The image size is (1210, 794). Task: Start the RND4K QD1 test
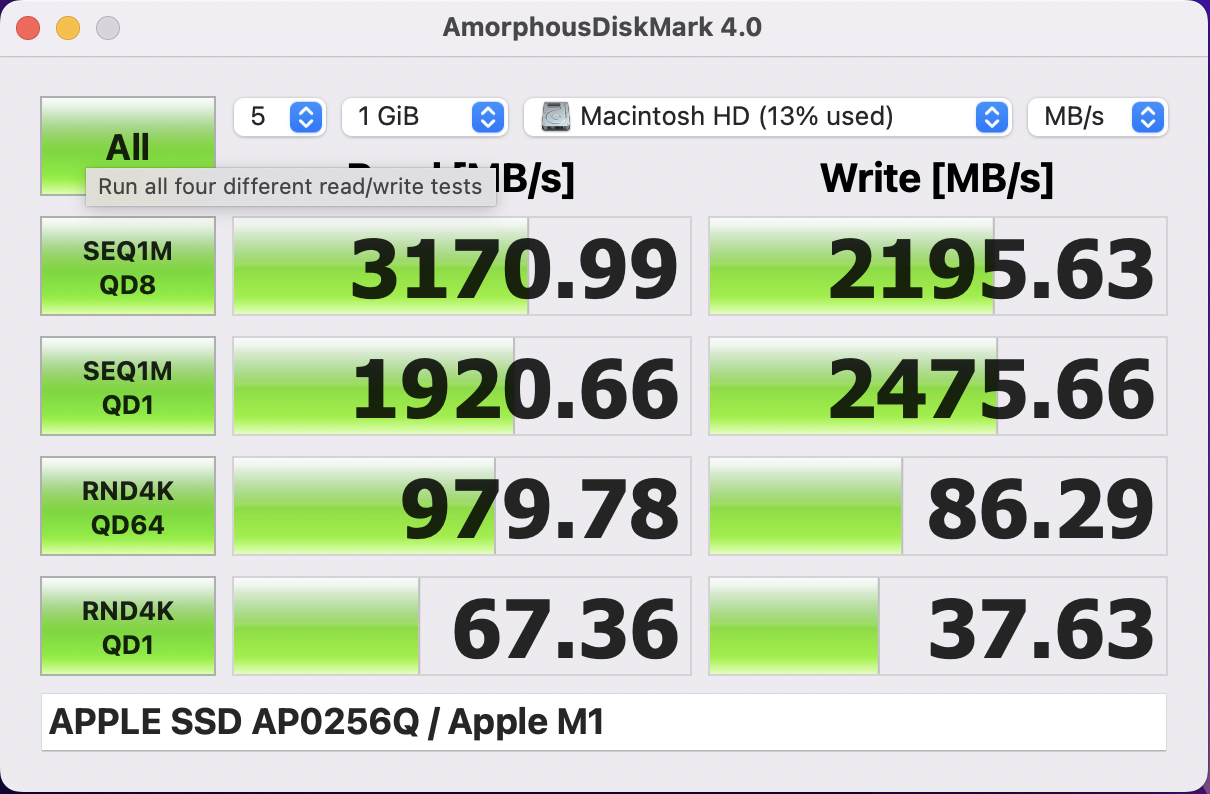[127, 626]
